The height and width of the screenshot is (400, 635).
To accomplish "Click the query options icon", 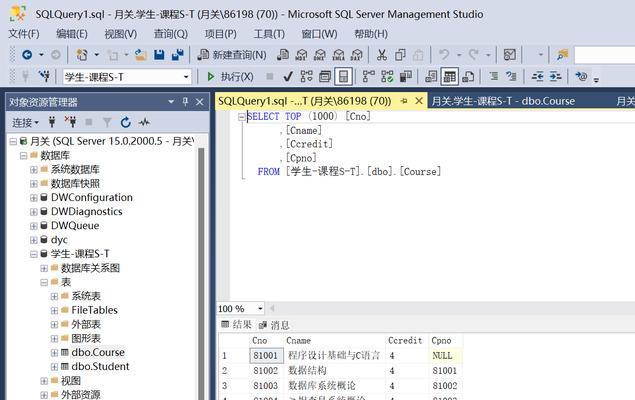I will (325, 77).
